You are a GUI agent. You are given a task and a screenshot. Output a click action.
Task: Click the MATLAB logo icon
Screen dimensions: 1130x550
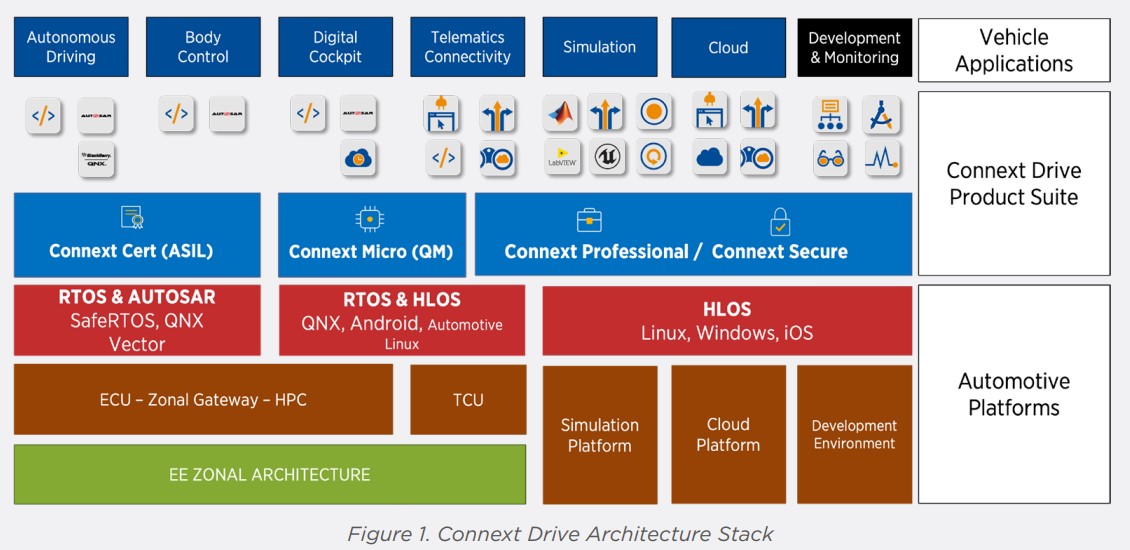tap(561, 114)
